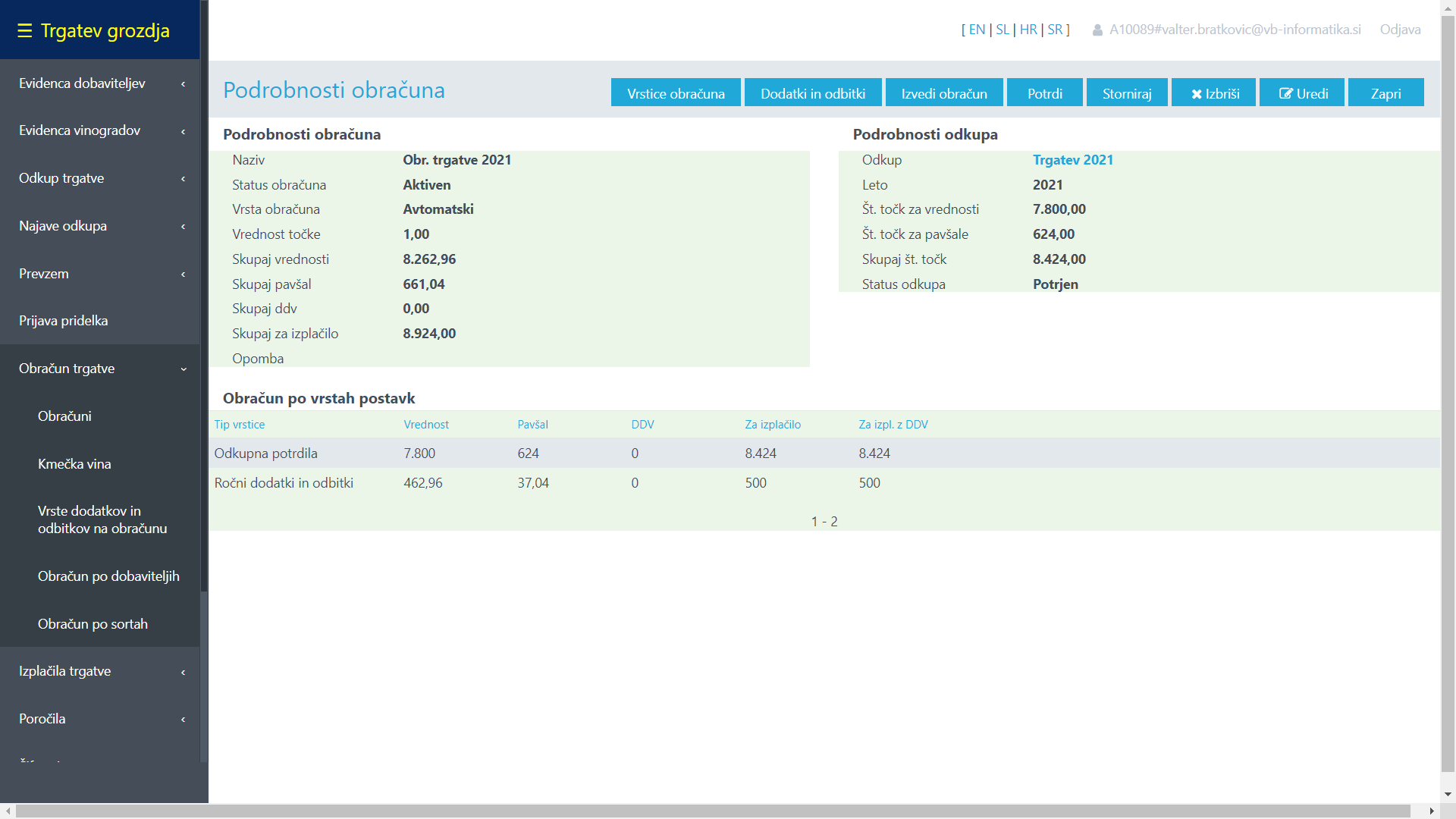Screen dimensions: 1456x819
Task: Expand Prevzem chevron
Action: pyautogui.click(x=183, y=274)
